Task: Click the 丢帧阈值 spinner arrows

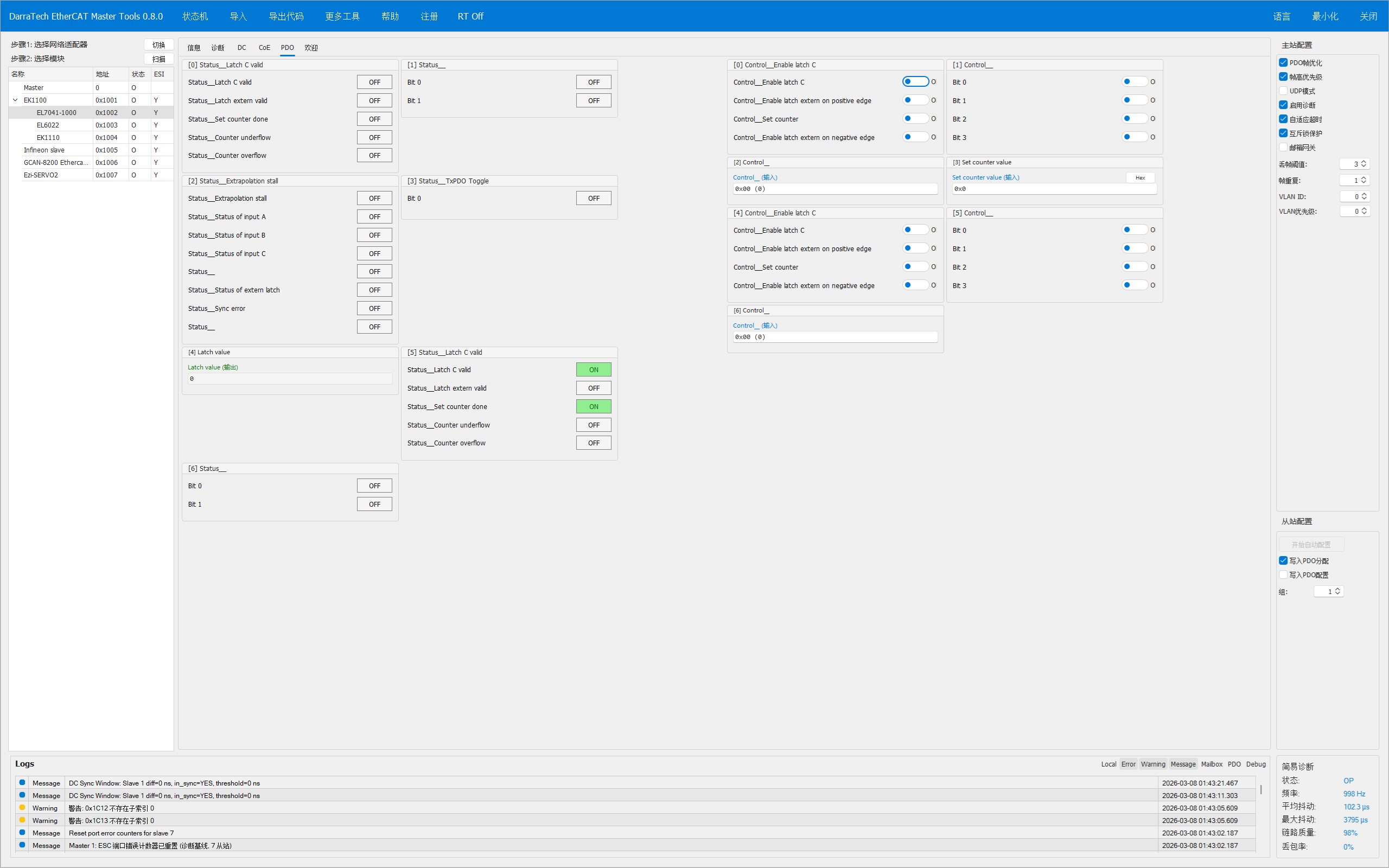Action: pyautogui.click(x=1363, y=164)
